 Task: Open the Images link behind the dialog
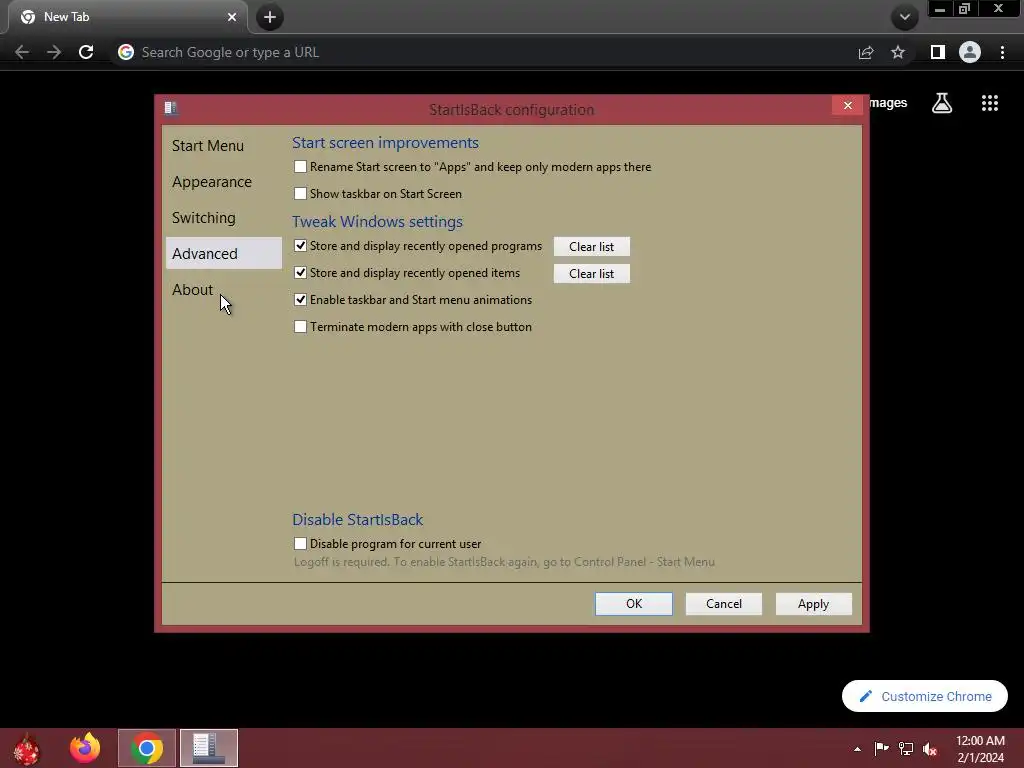tap(888, 103)
